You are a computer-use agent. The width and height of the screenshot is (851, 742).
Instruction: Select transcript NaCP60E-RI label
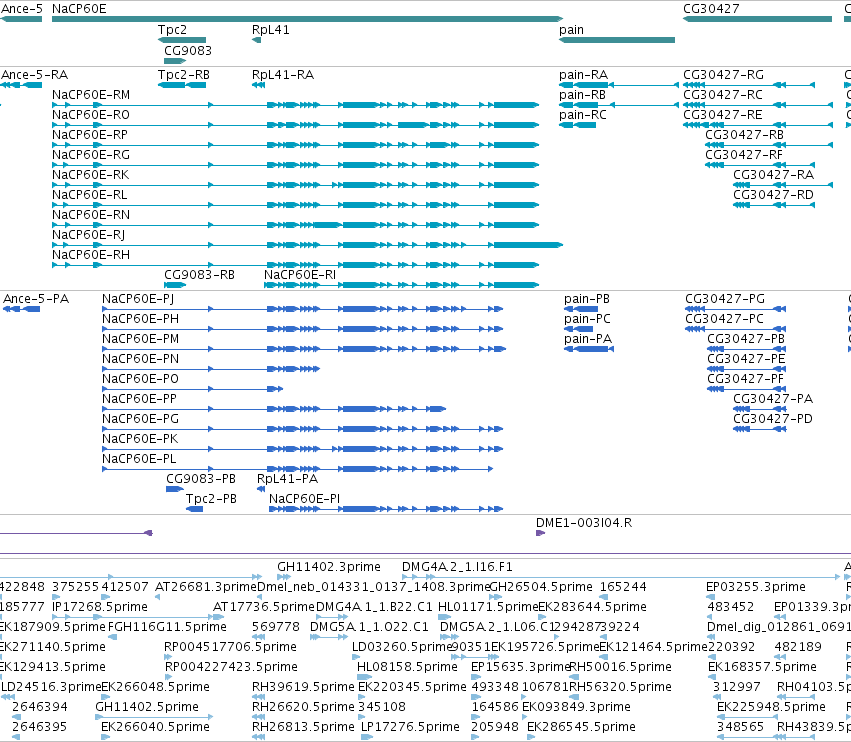[x=300, y=275]
